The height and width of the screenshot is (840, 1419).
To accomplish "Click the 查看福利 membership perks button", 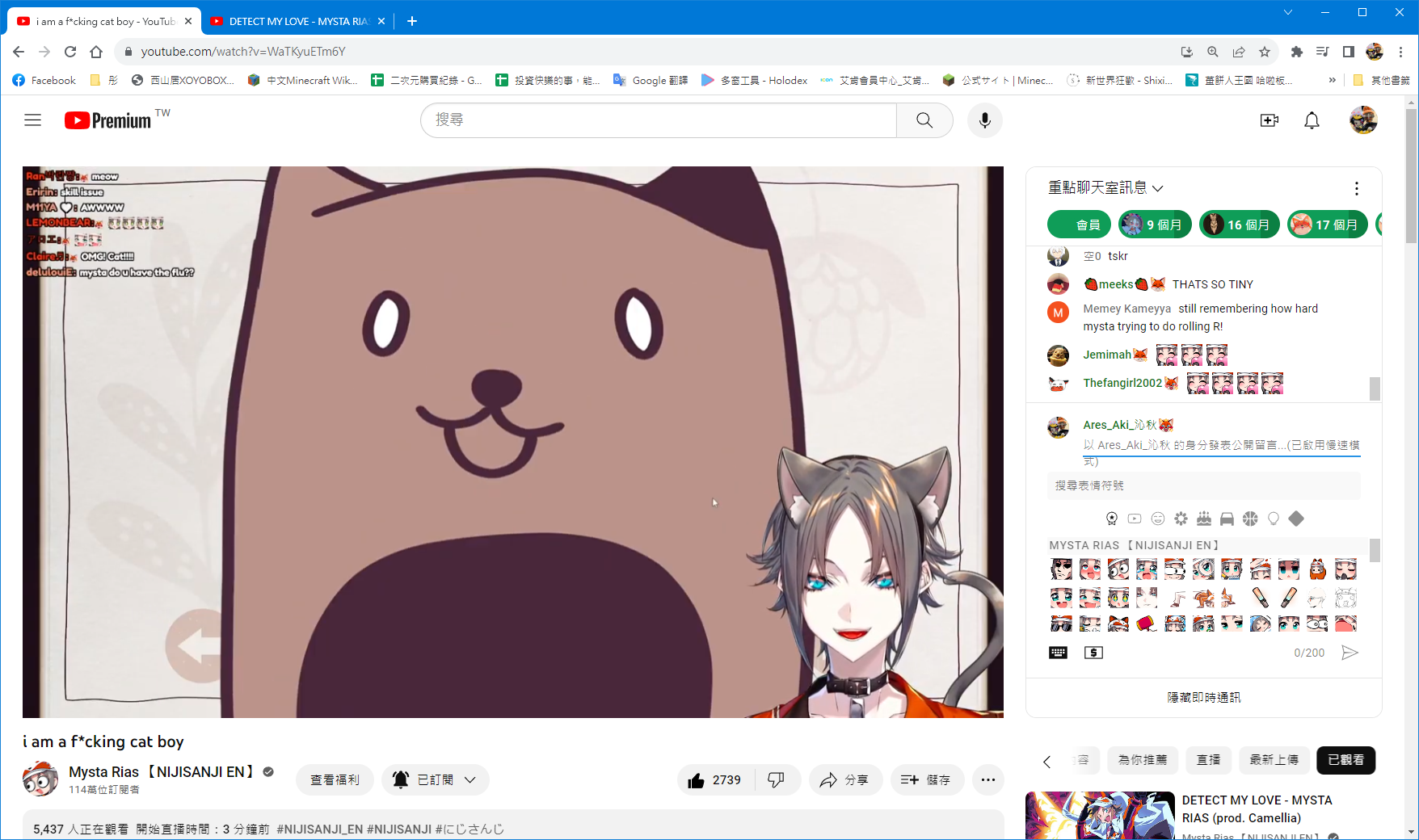I will [x=335, y=780].
